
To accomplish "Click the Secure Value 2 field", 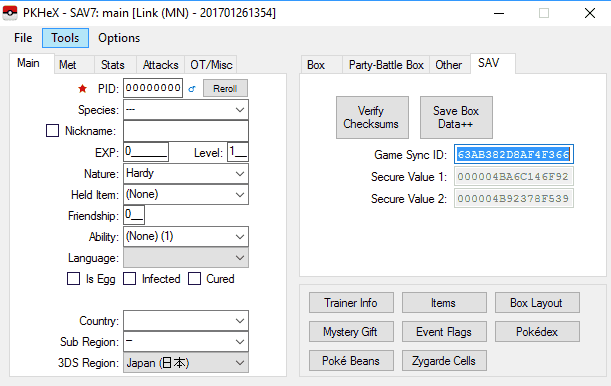I will click(x=514, y=198).
